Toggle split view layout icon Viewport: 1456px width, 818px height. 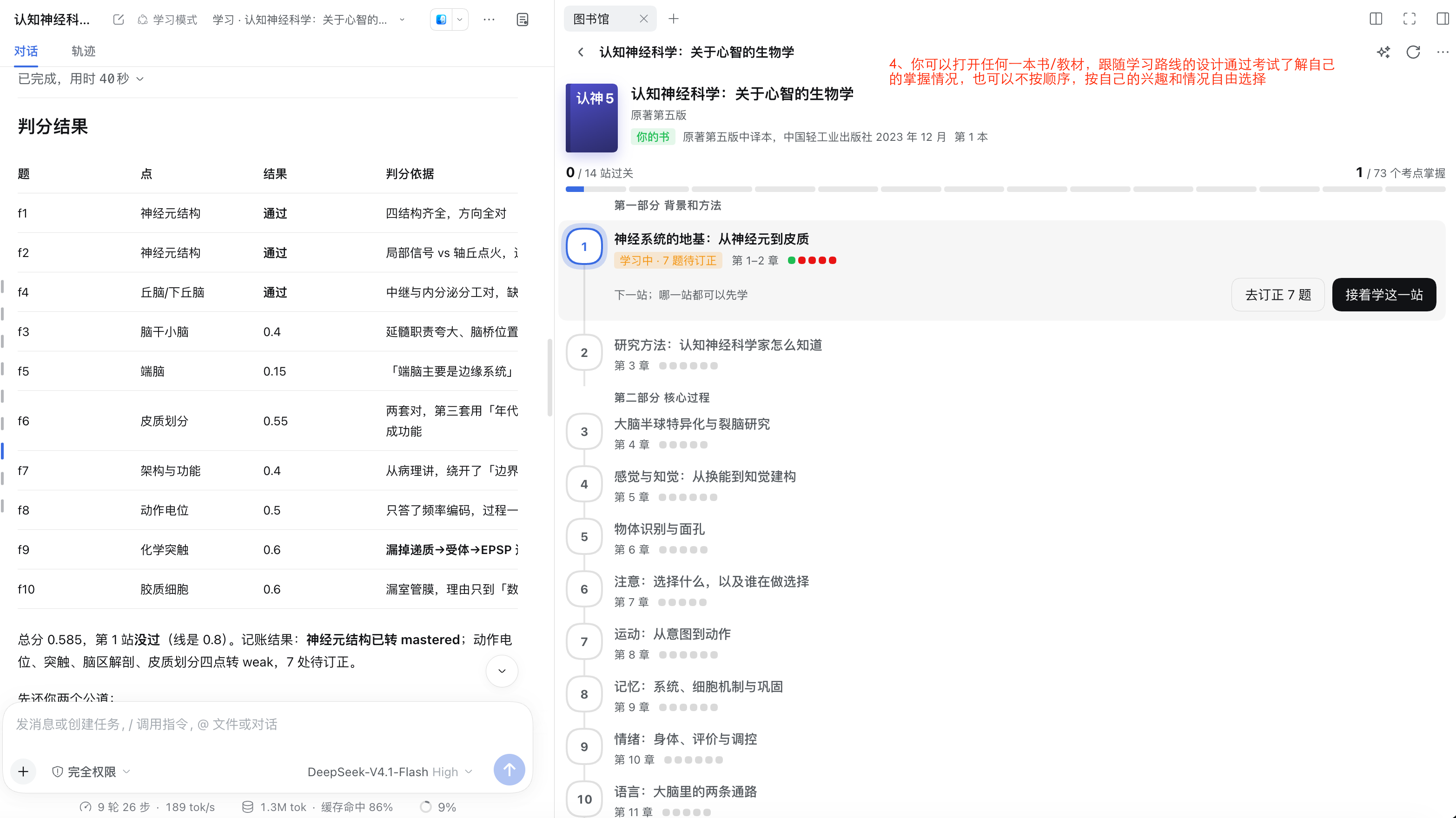1376,19
